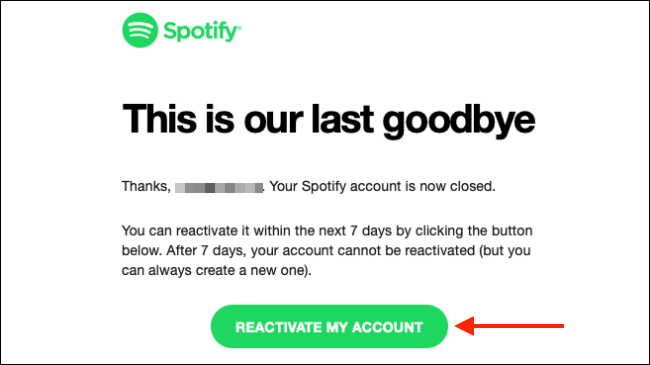Click the red arrowhead beside the button

[x=465, y=326]
